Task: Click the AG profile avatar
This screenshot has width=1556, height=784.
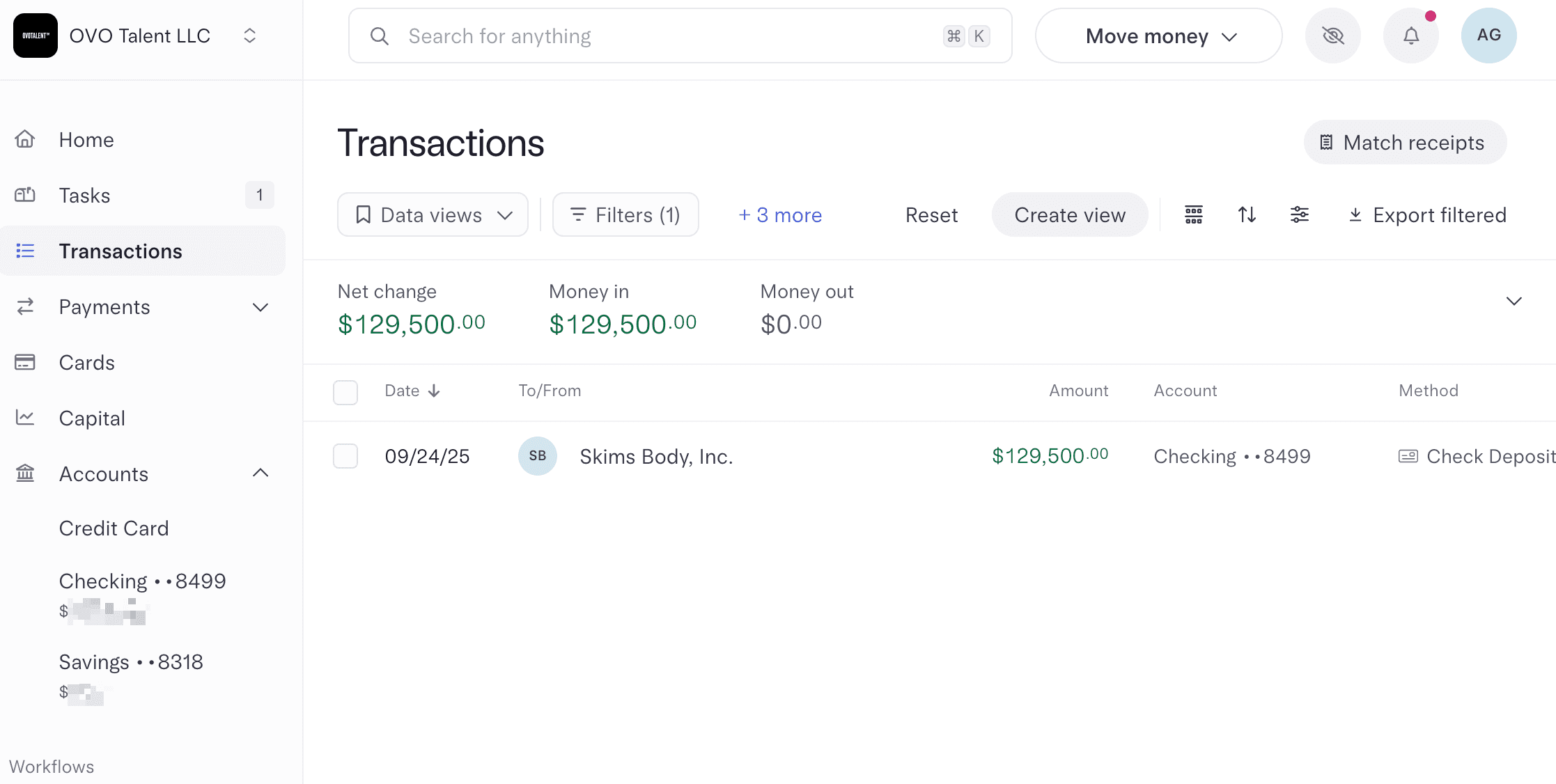Action: [1488, 36]
